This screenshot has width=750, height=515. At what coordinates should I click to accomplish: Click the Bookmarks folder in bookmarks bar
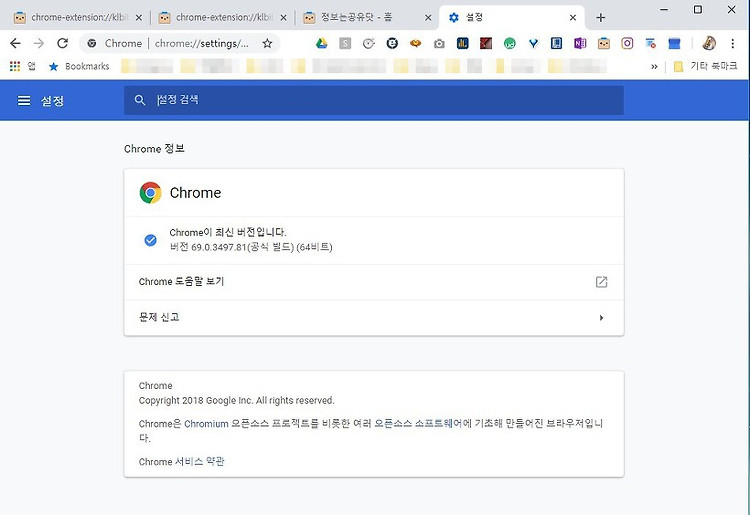click(79, 66)
